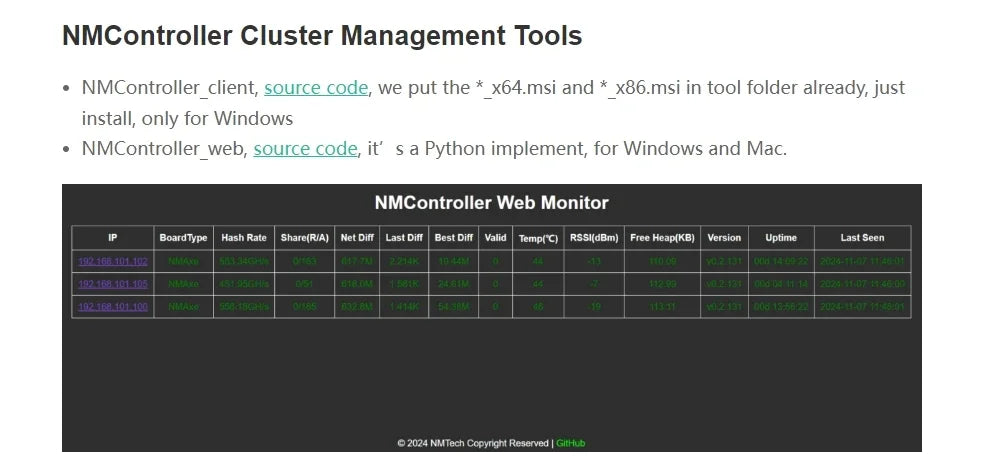This screenshot has width=983, height=475.
Task: Click Temp value 46
Action: (x=539, y=307)
